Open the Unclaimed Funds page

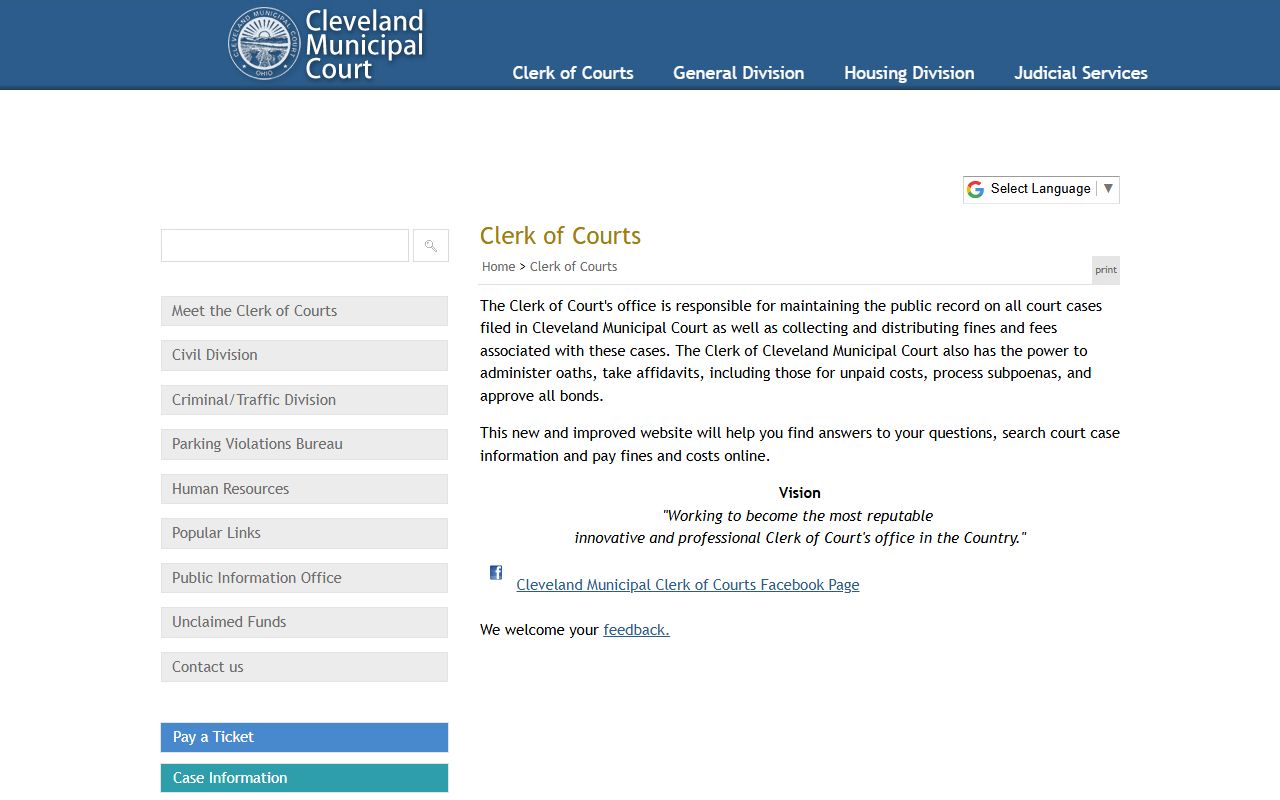[x=304, y=622]
